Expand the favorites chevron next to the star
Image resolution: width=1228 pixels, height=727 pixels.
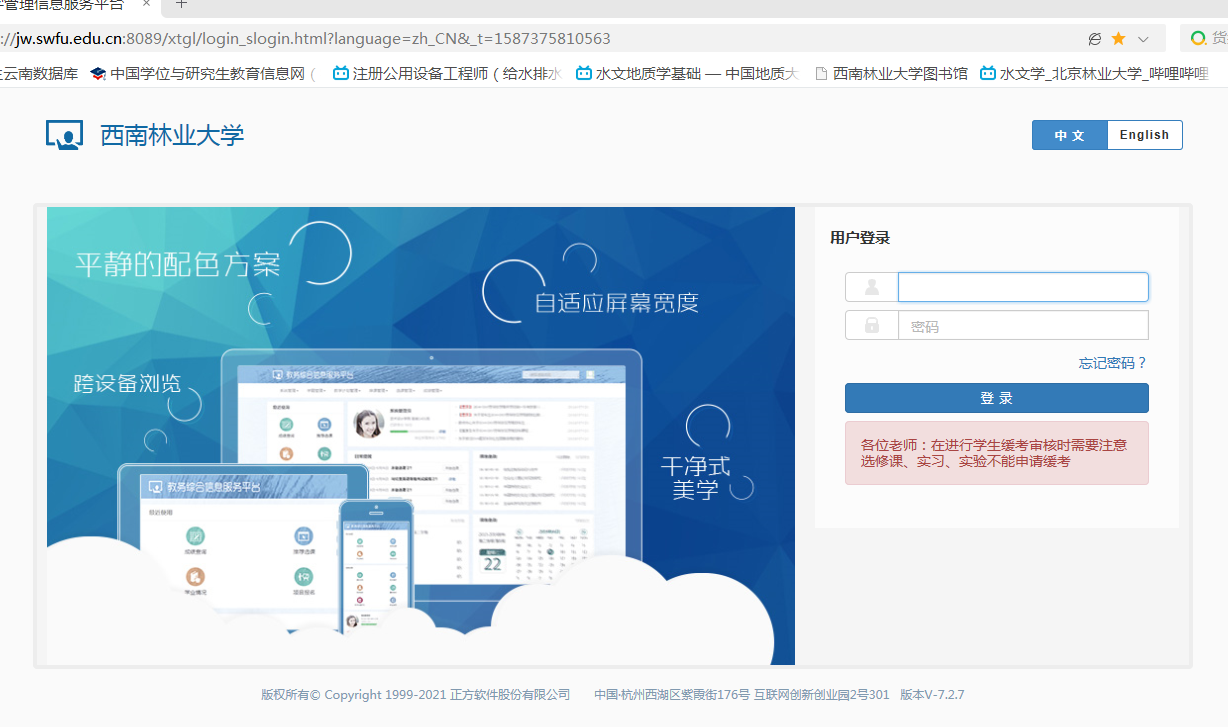pos(1143,37)
